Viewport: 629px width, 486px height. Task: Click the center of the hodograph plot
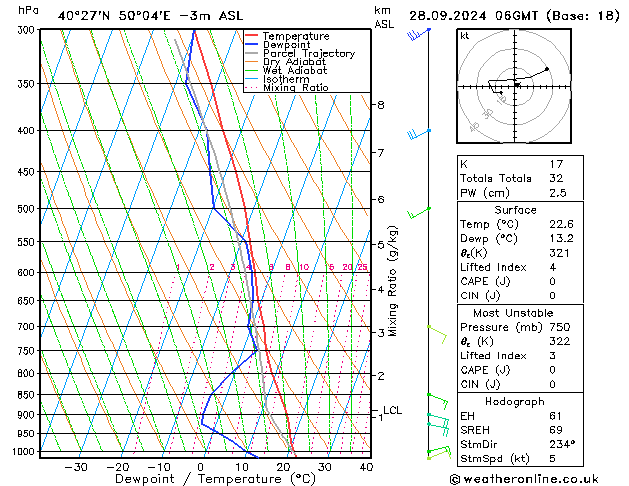point(515,84)
